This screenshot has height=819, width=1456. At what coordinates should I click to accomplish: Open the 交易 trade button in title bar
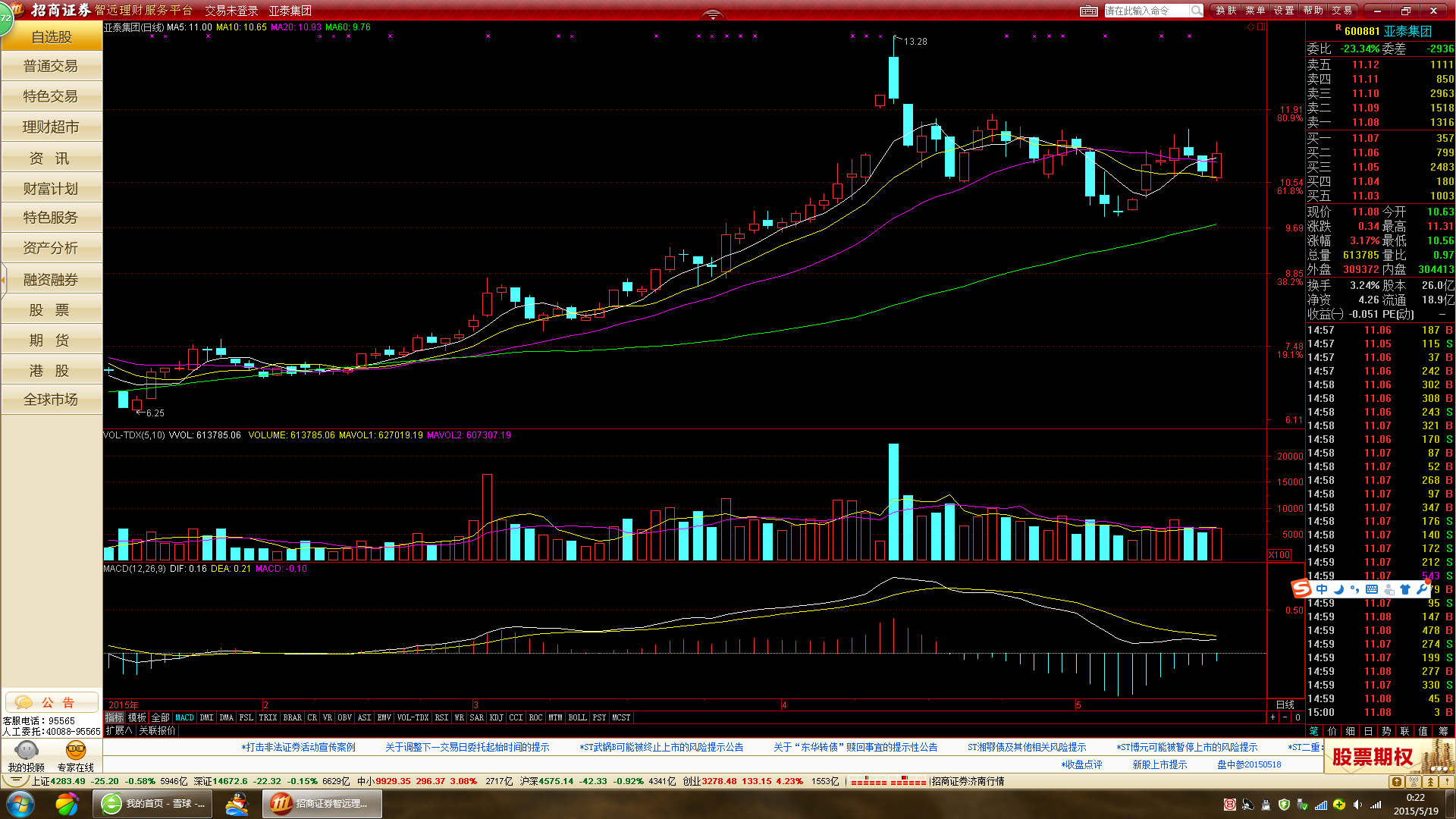1342,11
